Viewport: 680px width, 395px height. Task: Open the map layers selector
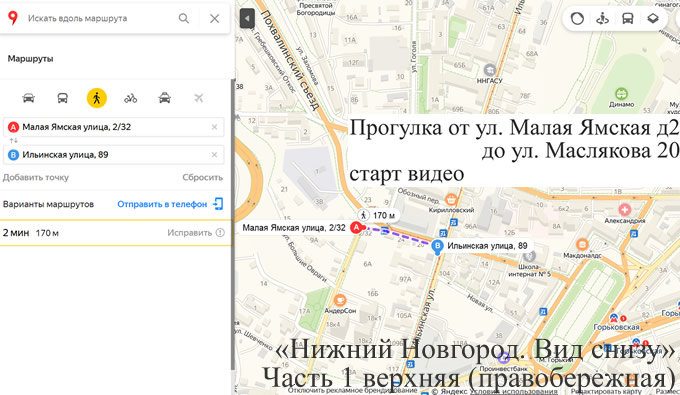click(653, 19)
